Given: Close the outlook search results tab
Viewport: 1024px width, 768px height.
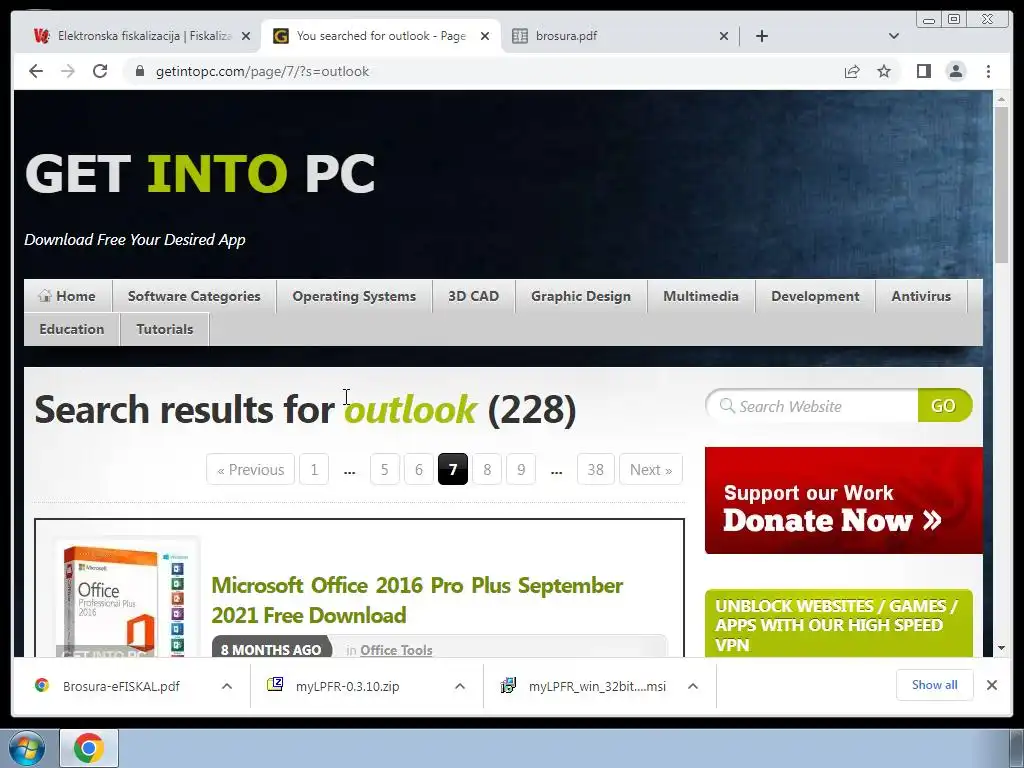Looking at the screenshot, I should (485, 36).
